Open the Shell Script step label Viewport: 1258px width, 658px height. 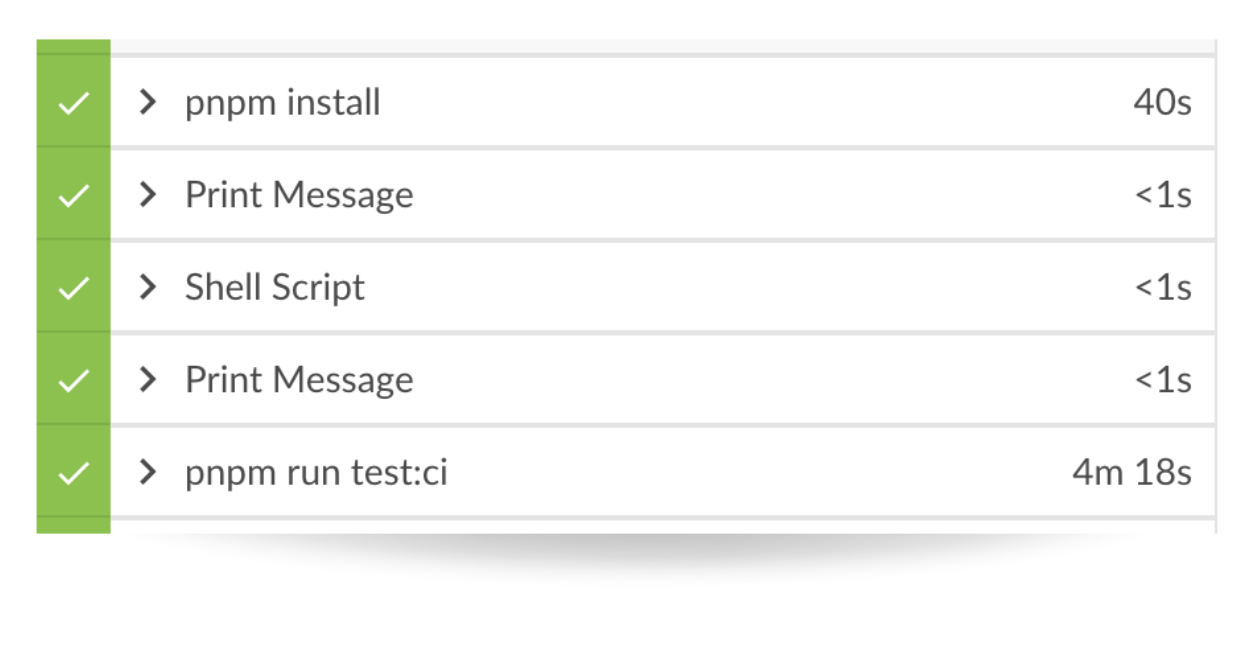point(275,288)
